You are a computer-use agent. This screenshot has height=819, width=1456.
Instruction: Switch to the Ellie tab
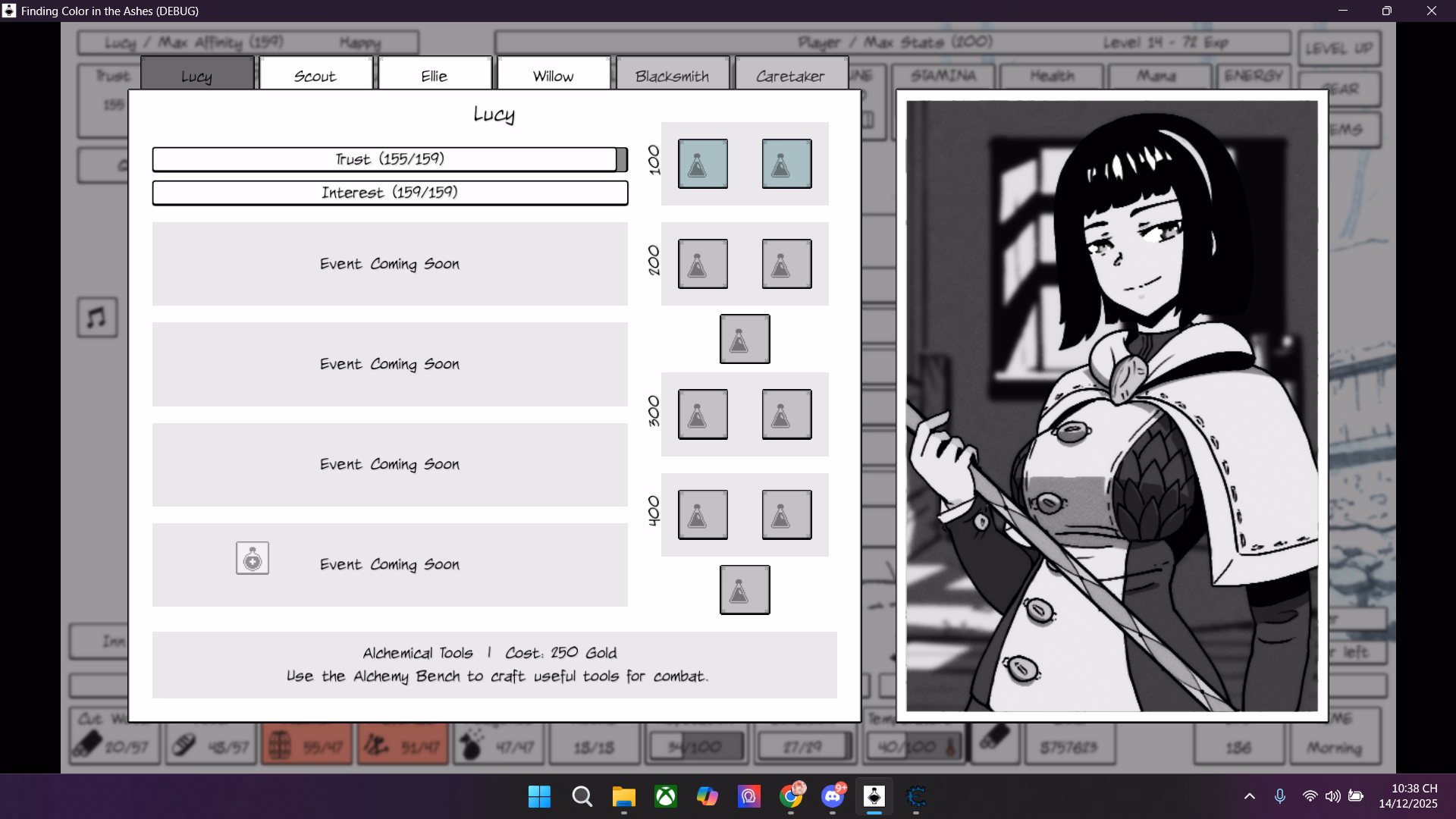tap(435, 76)
